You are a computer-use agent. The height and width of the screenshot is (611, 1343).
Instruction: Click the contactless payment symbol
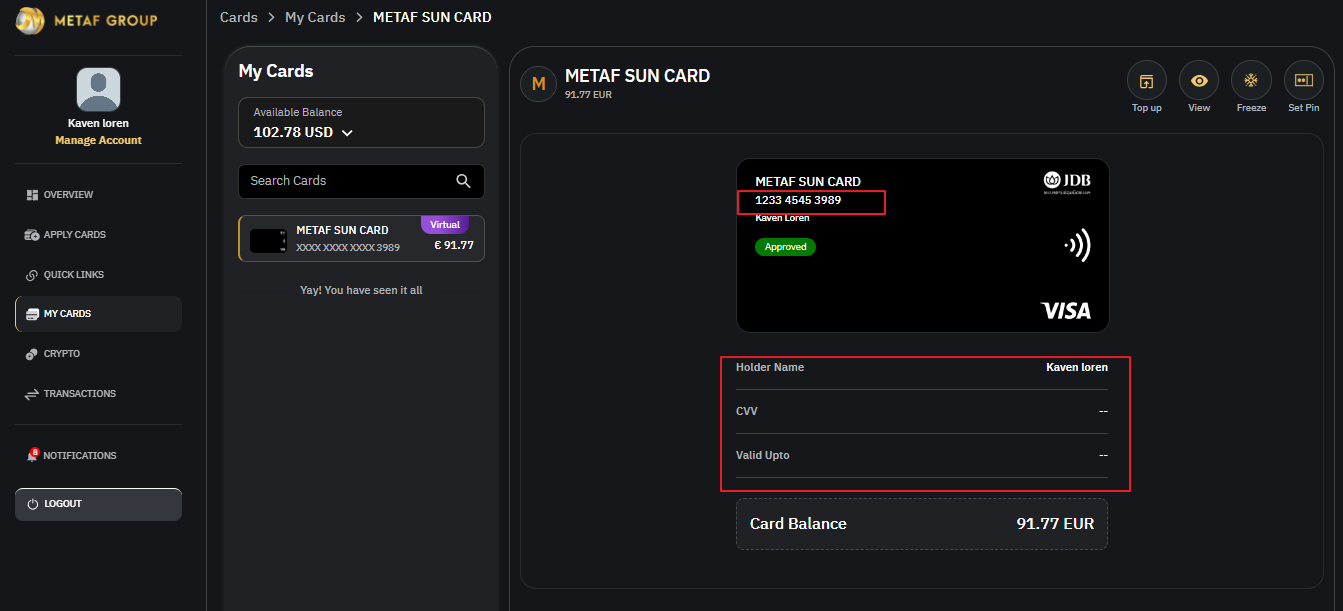[x=1076, y=245]
